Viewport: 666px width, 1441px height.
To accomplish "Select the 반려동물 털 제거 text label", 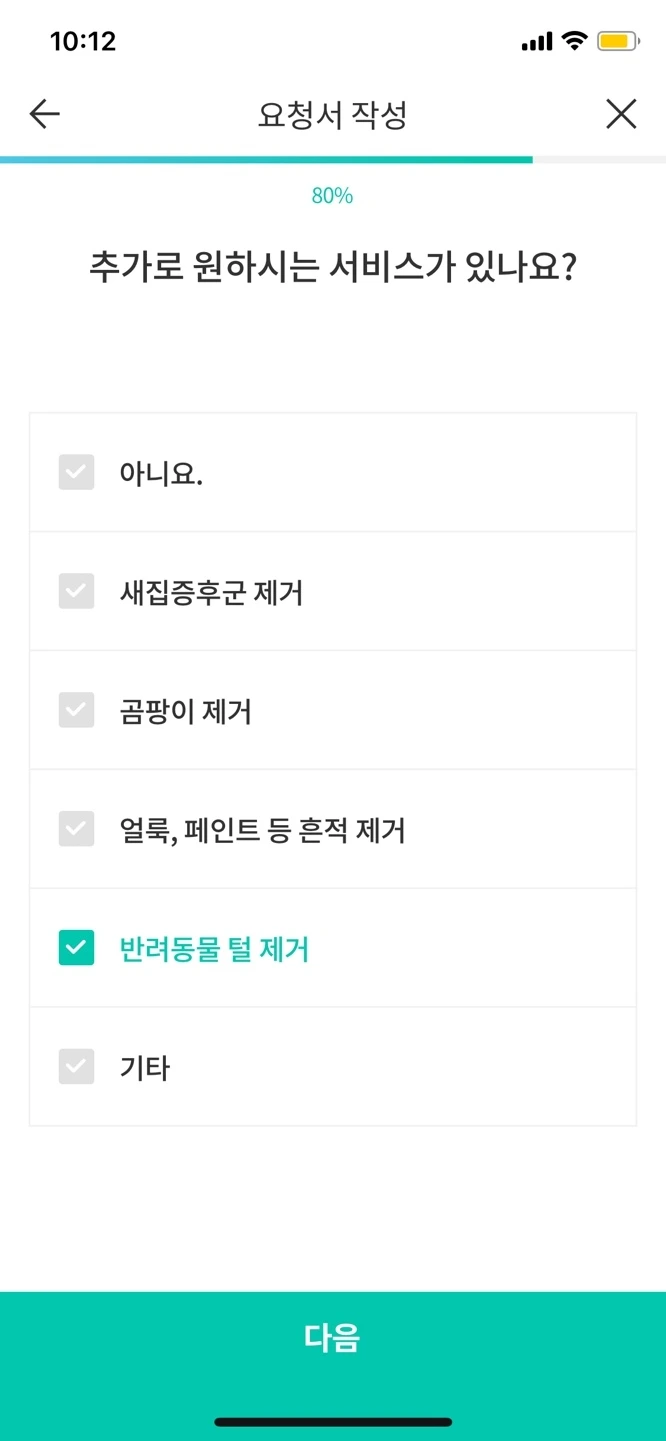I will [213, 947].
